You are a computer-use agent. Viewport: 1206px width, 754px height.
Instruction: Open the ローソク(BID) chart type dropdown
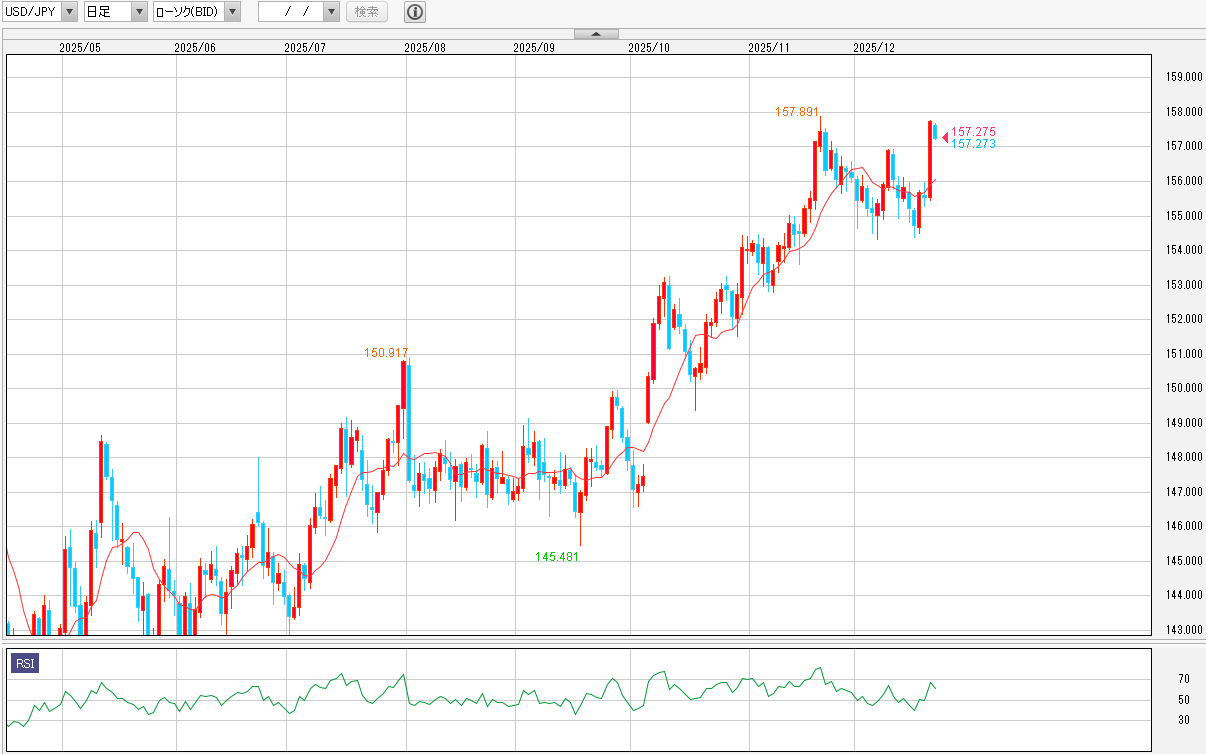(x=231, y=12)
